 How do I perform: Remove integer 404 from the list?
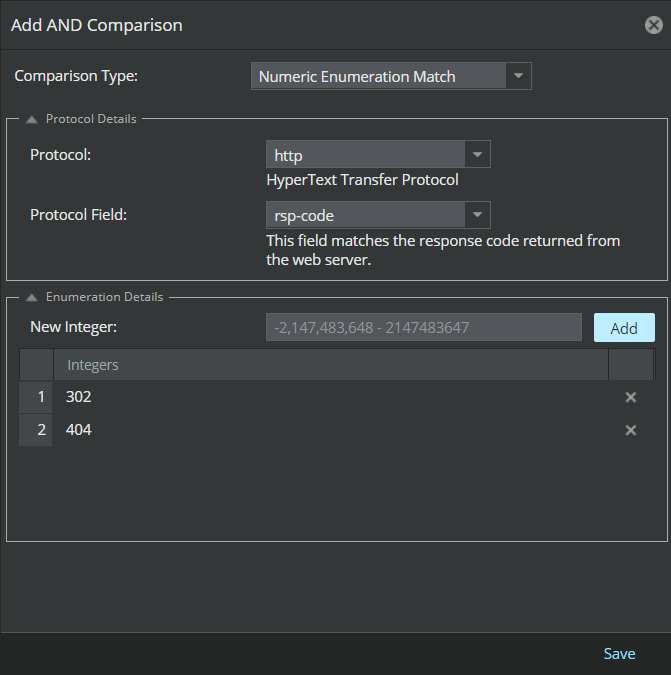pos(631,430)
